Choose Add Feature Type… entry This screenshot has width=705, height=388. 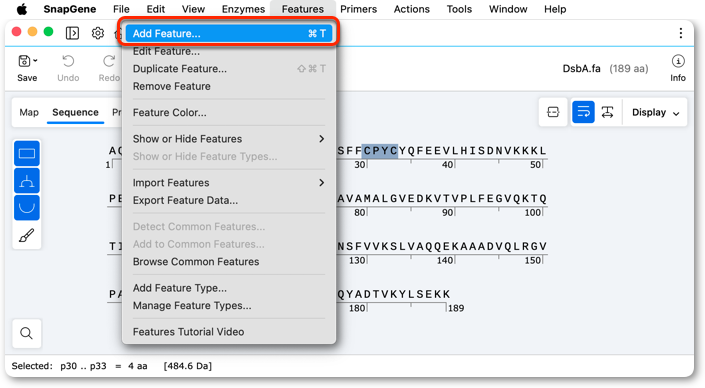coord(228,288)
